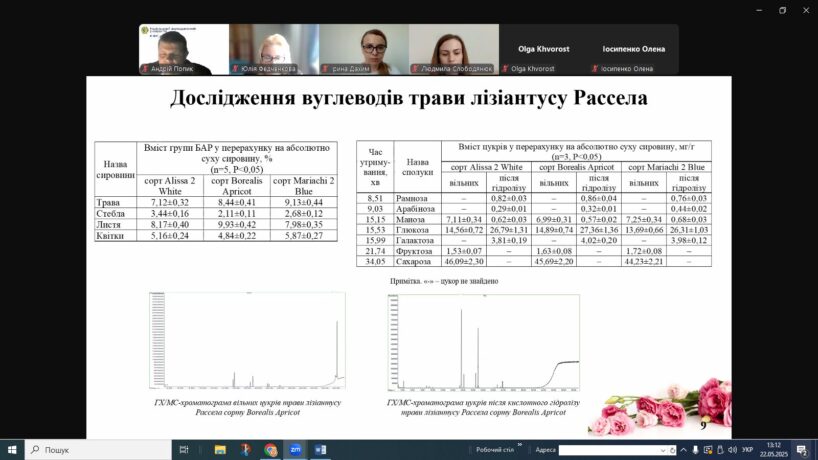Open the clock showing 13:12 date
818x460 pixels.
coord(773,450)
